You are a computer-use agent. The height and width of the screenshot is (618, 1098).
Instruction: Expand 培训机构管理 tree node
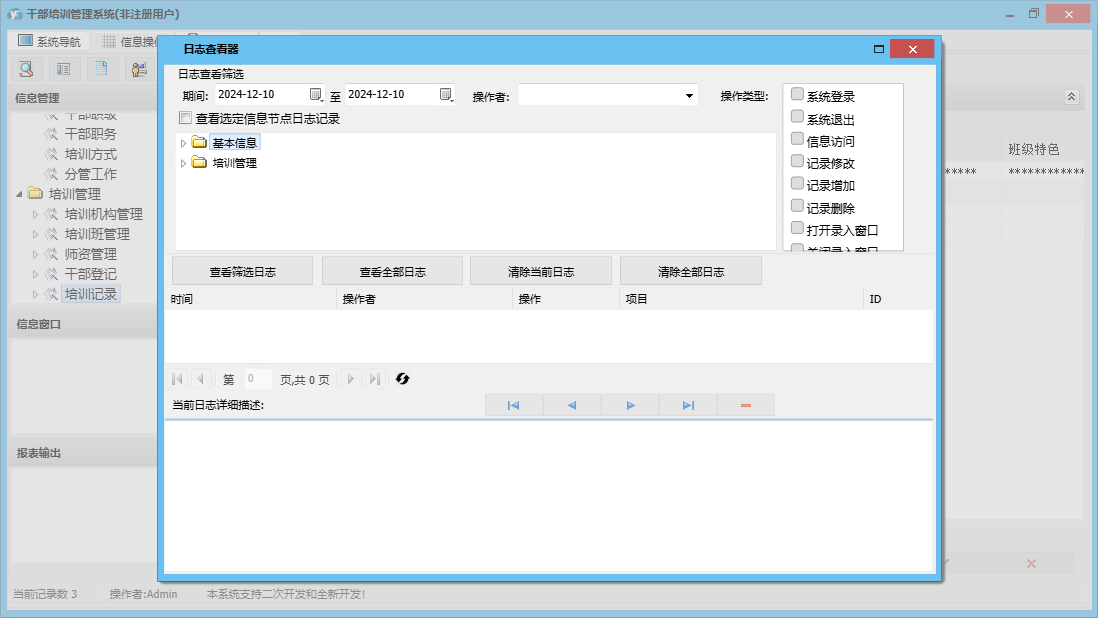click(35, 214)
